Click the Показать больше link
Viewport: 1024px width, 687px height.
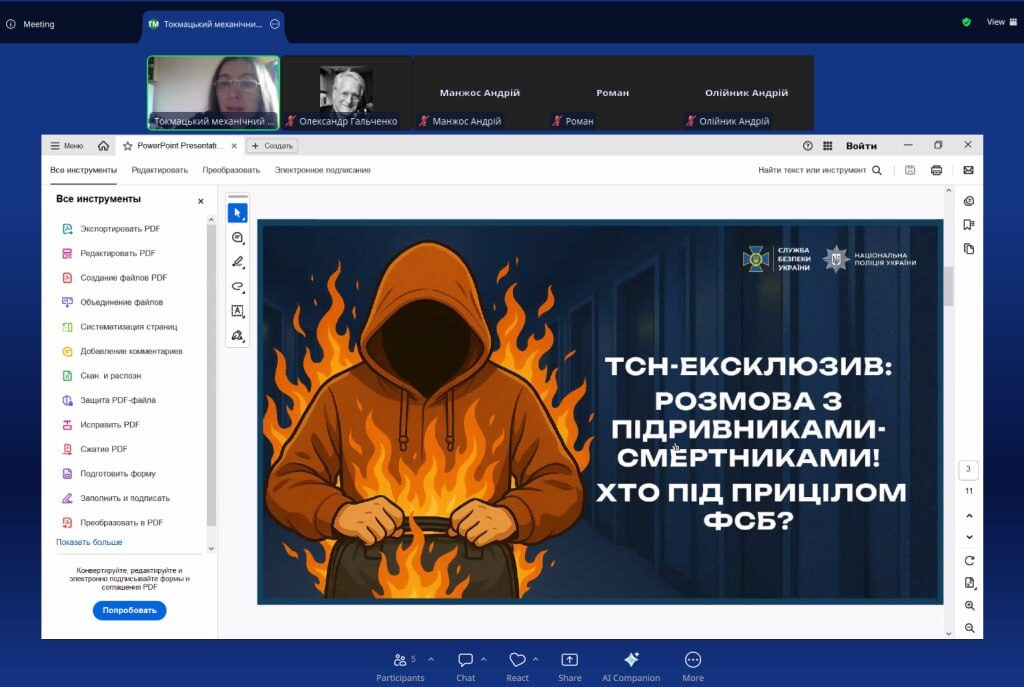point(89,542)
